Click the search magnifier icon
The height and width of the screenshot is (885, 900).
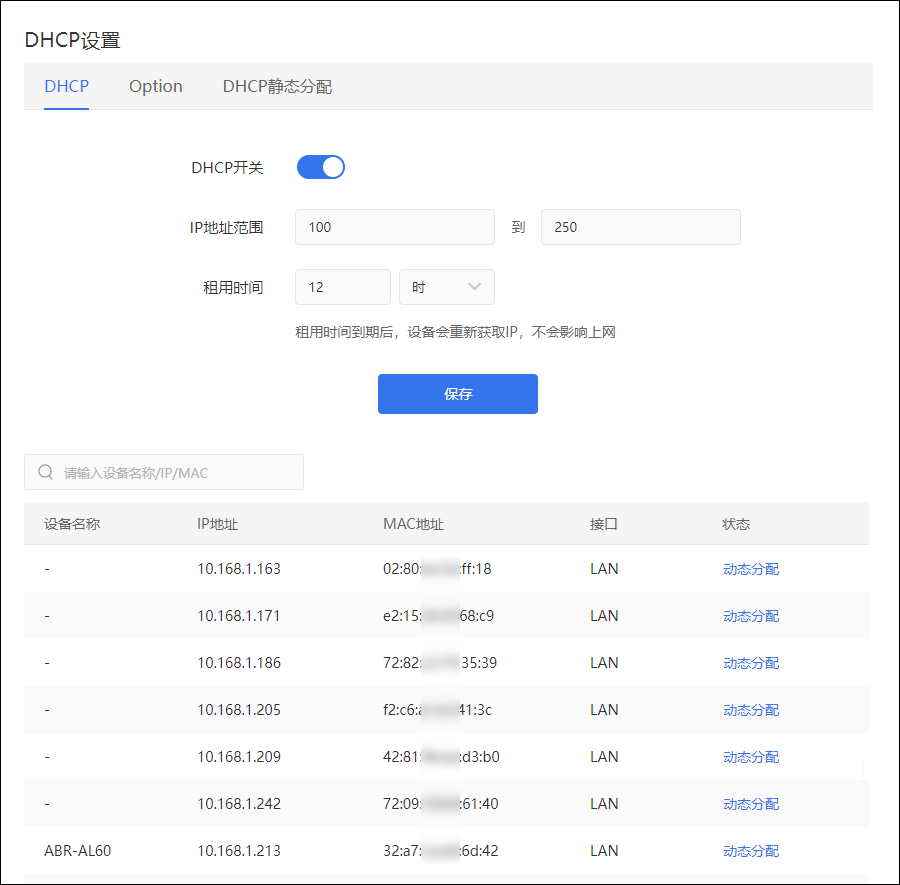45,472
